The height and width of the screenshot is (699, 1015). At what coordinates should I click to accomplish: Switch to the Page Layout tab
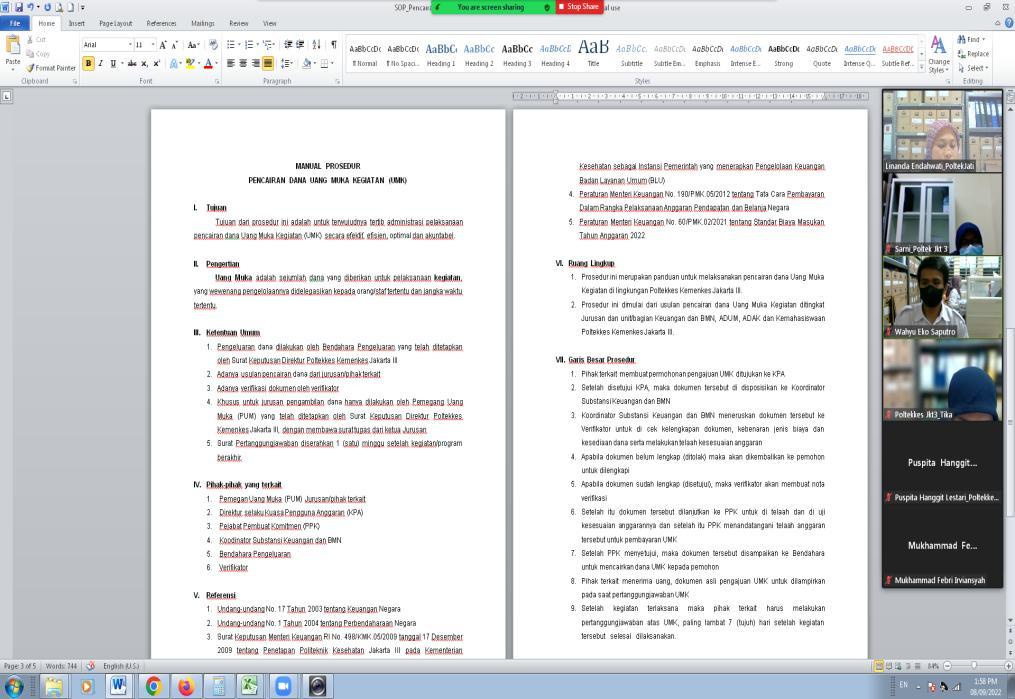115,23
